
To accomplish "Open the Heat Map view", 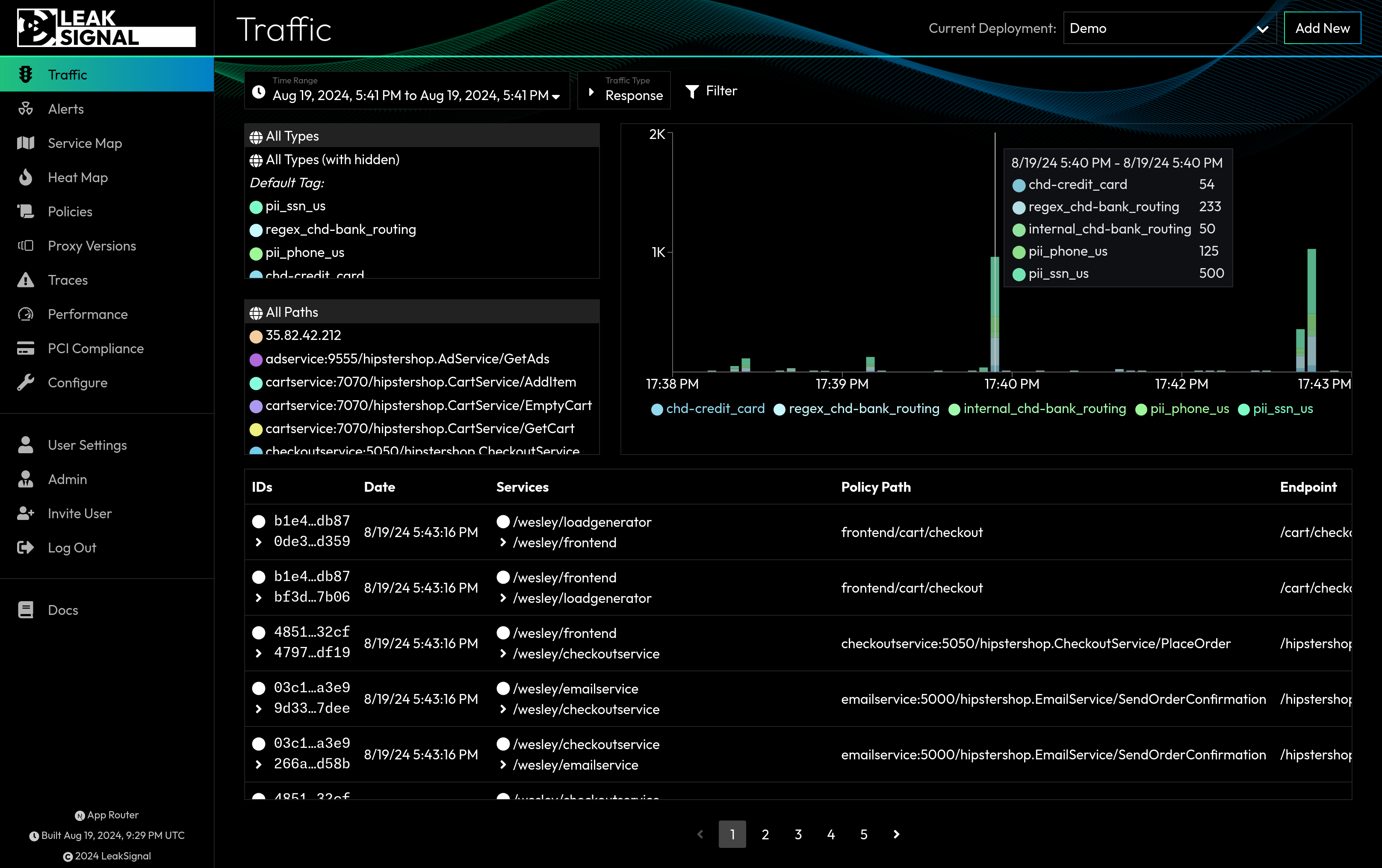I will (x=76, y=177).
